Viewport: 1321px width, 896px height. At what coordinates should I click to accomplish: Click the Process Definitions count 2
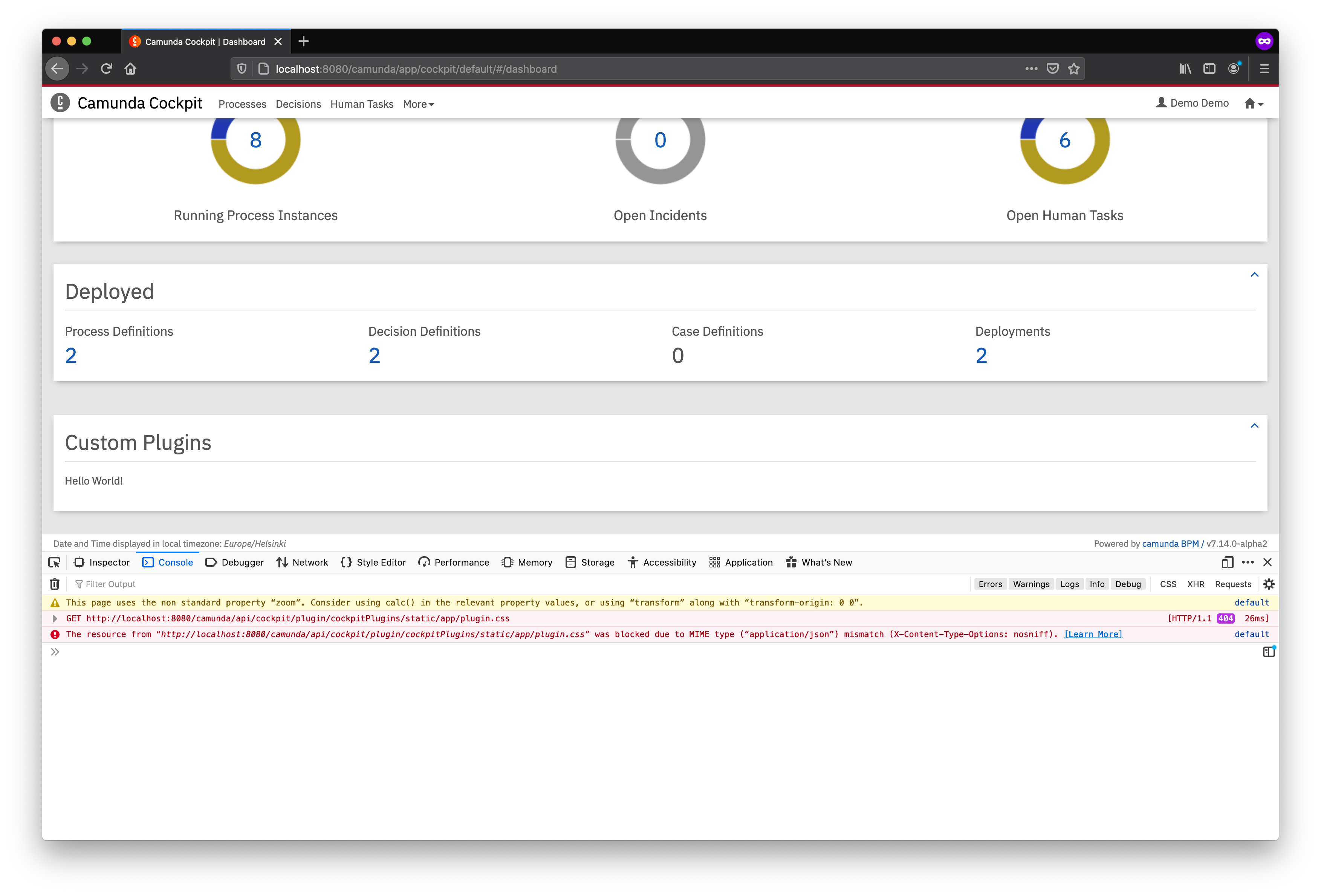pyautogui.click(x=71, y=356)
